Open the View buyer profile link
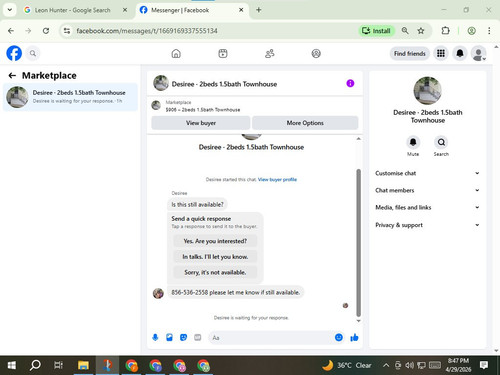Viewport: 500px width, 375px height. (277, 179)
